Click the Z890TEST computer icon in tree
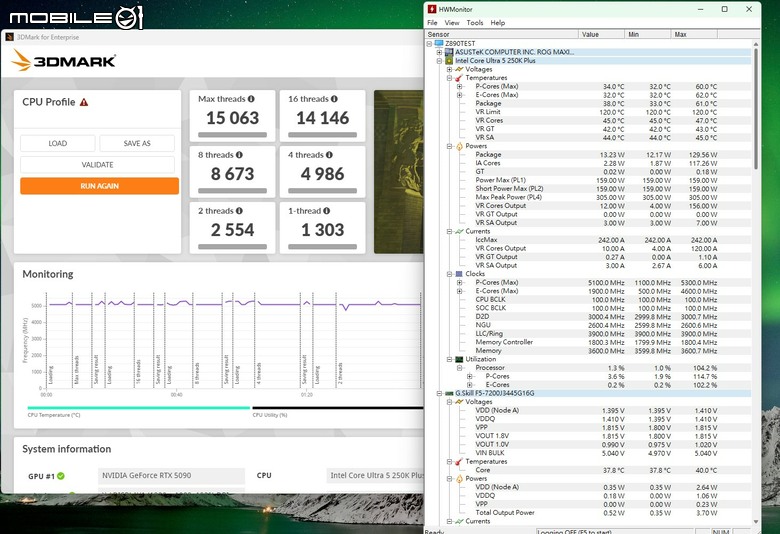 (439, 43)
